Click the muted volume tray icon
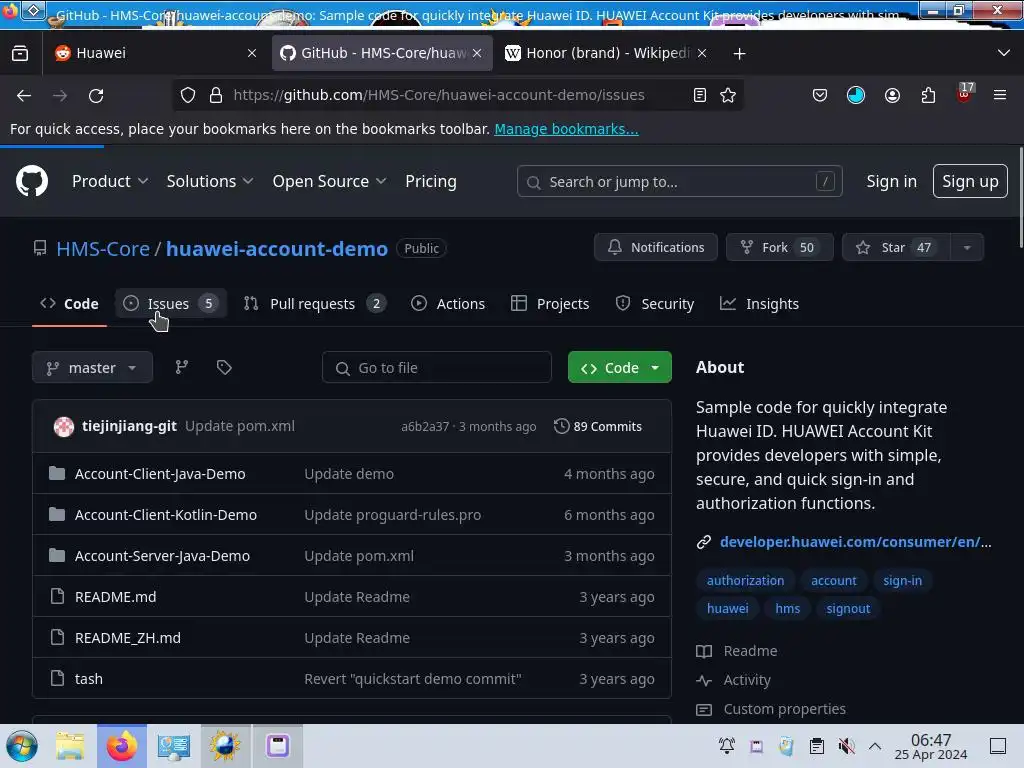Image resolution: width=1024 pixels, height=768 pixels. point(846,746)
